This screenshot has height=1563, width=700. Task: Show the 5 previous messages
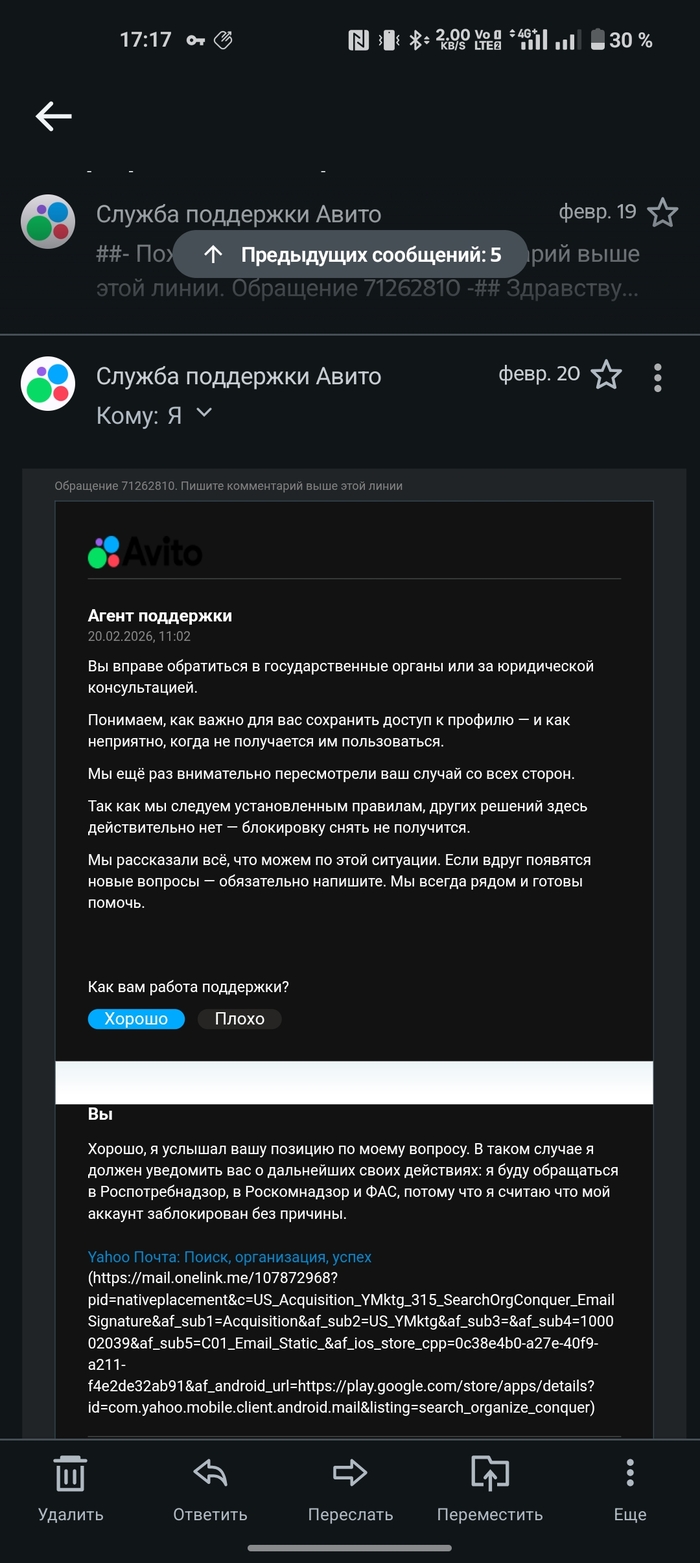351,254
